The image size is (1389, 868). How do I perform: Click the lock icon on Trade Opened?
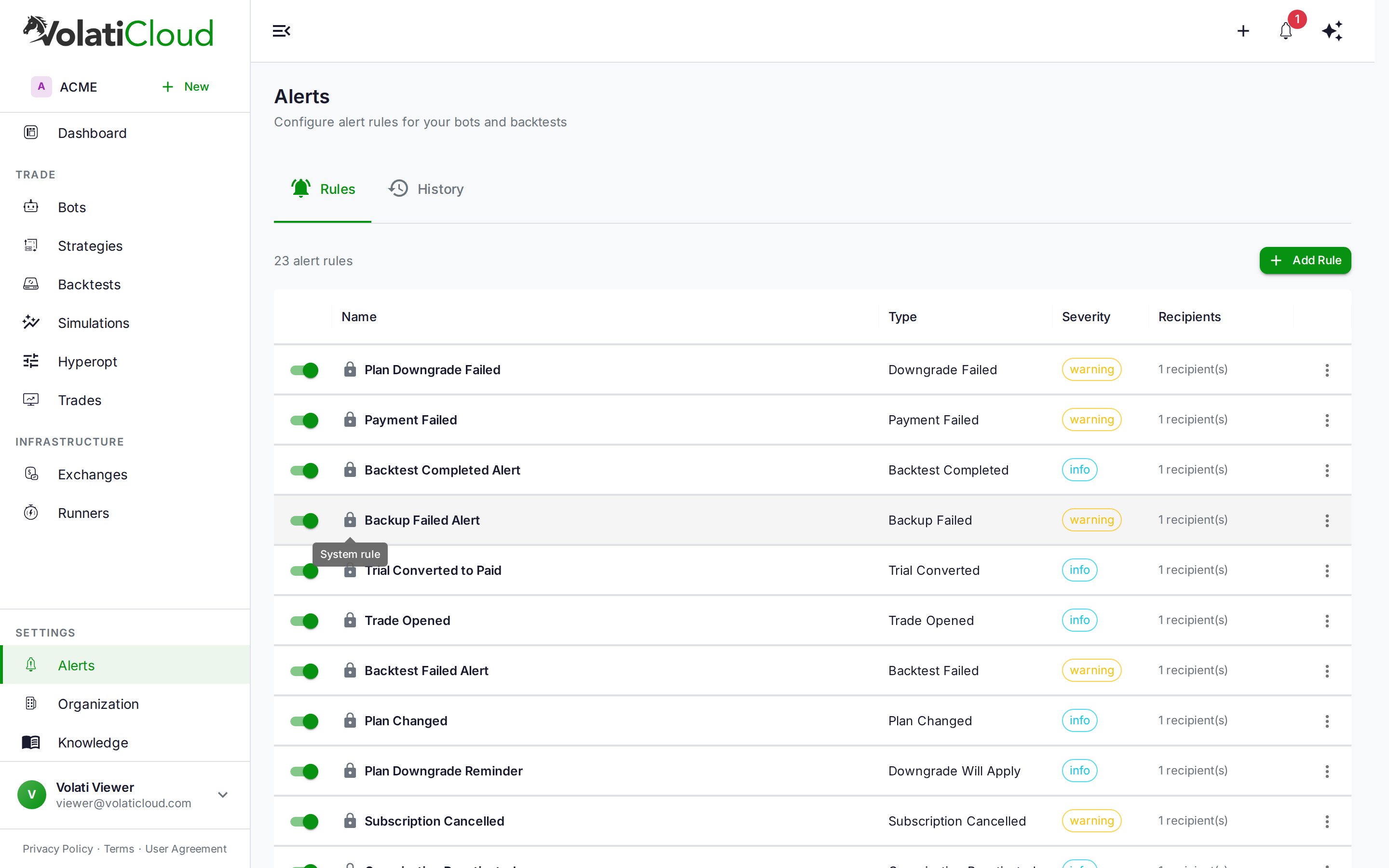tap(350, 620)
